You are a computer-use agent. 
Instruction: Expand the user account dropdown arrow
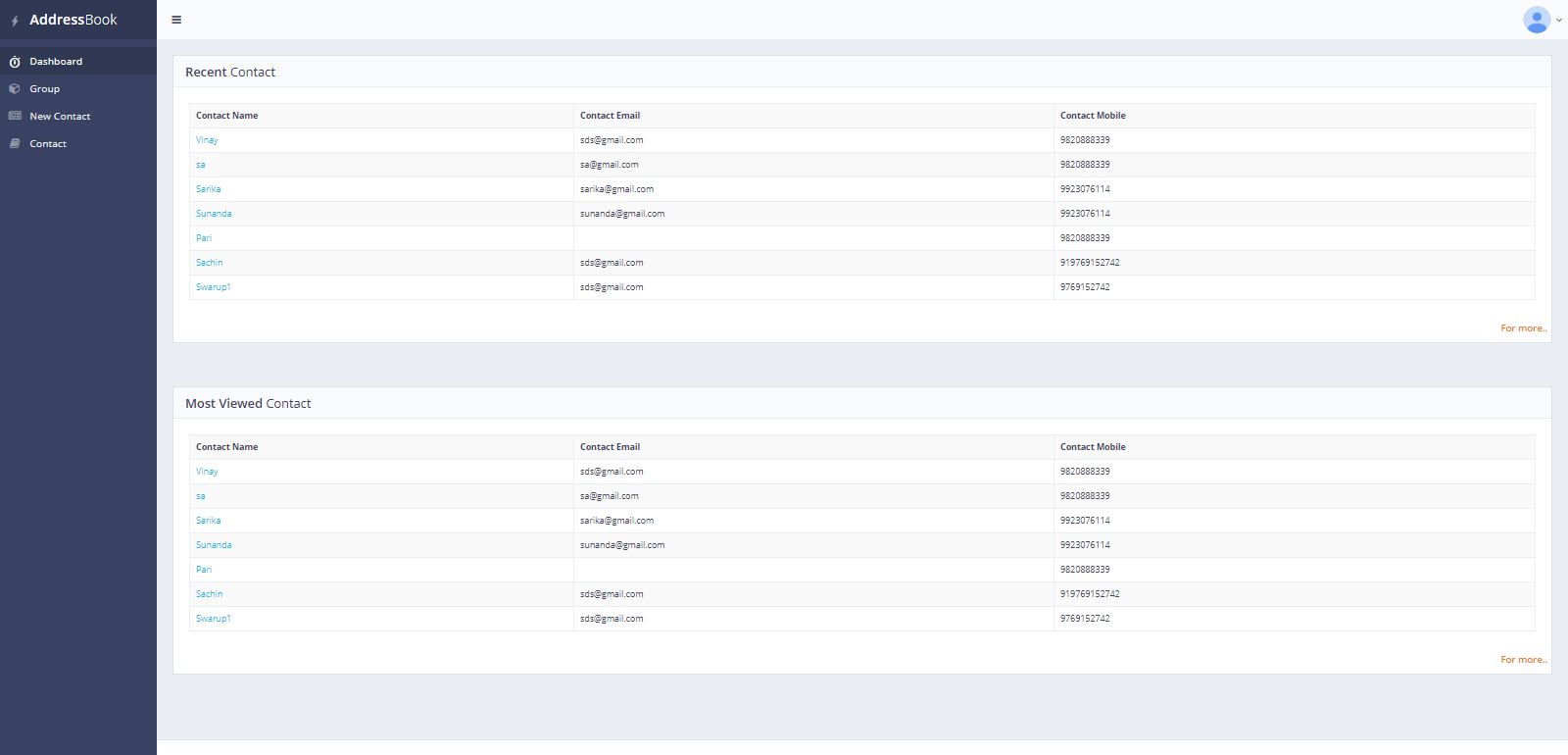(x=1559, y=20)
